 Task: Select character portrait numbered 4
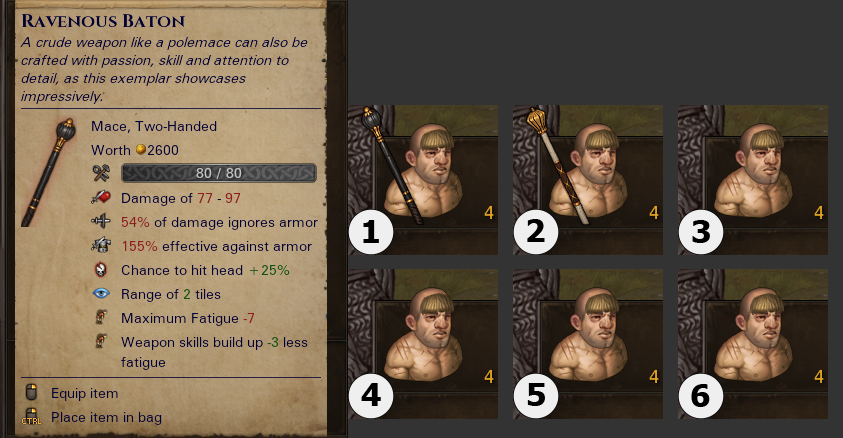(423, 344)
